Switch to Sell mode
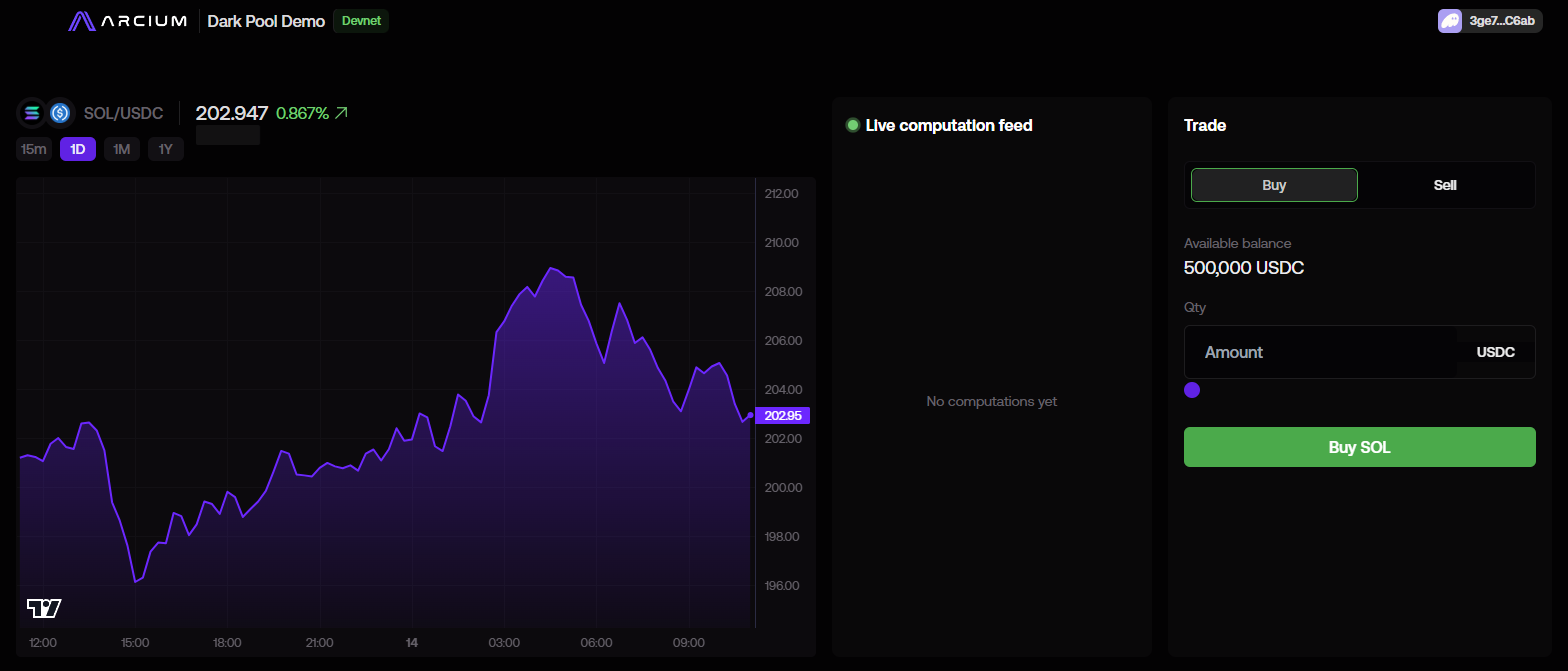1568x671 pixels. pyautogui.click(x=1445, y=185)
